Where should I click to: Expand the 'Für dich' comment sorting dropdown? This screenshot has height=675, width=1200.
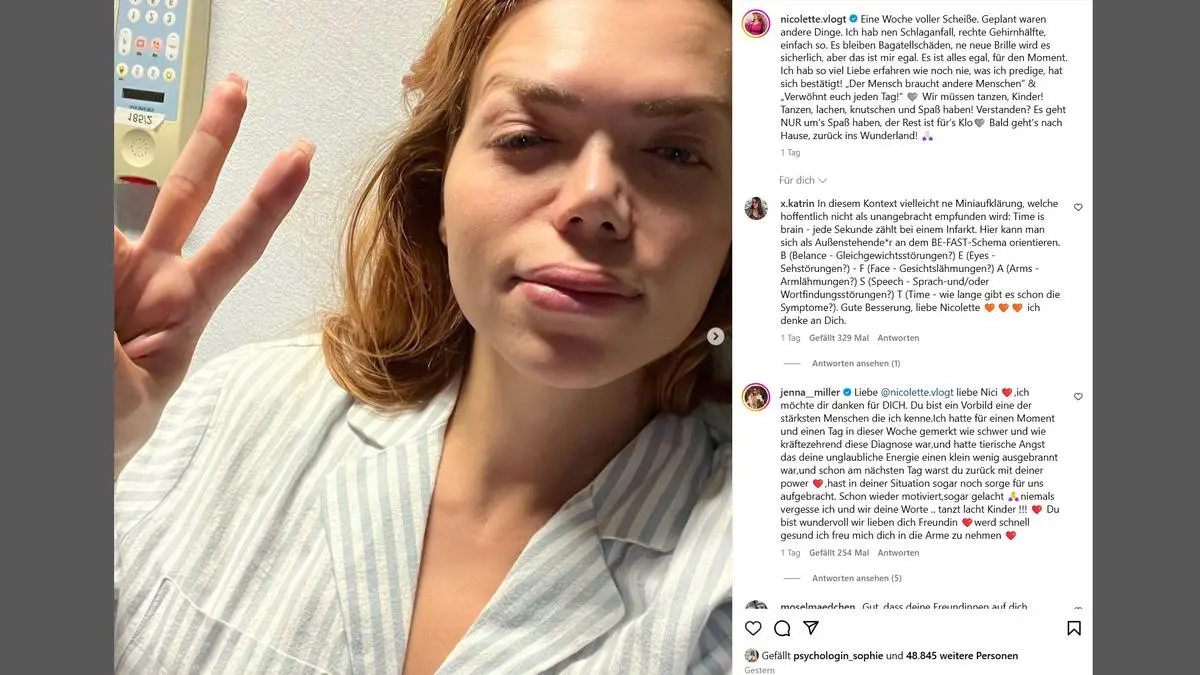(x=803, y=180)
